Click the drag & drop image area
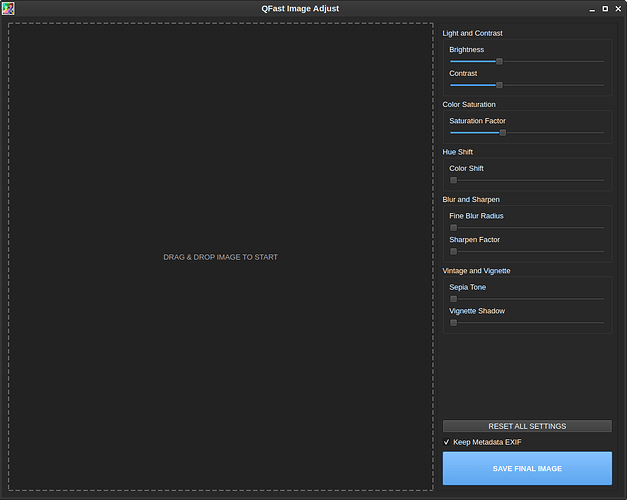The height and width of the screenshot is (500, 627). coord(220,257)
